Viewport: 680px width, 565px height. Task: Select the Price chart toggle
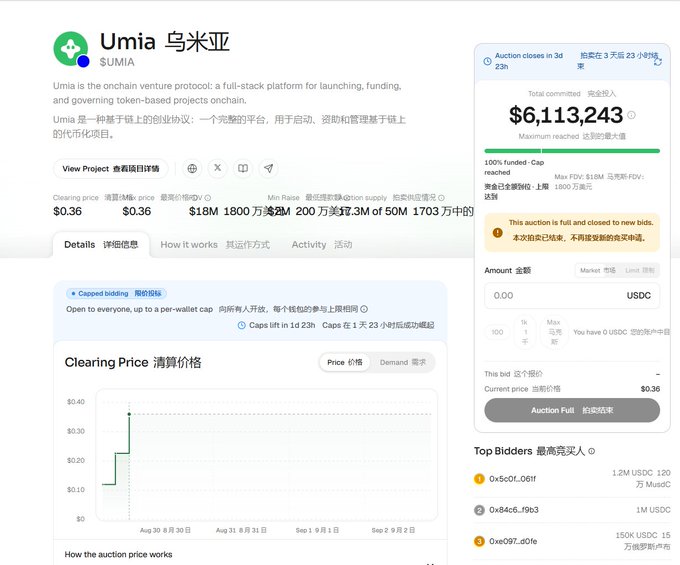(345, 363)
